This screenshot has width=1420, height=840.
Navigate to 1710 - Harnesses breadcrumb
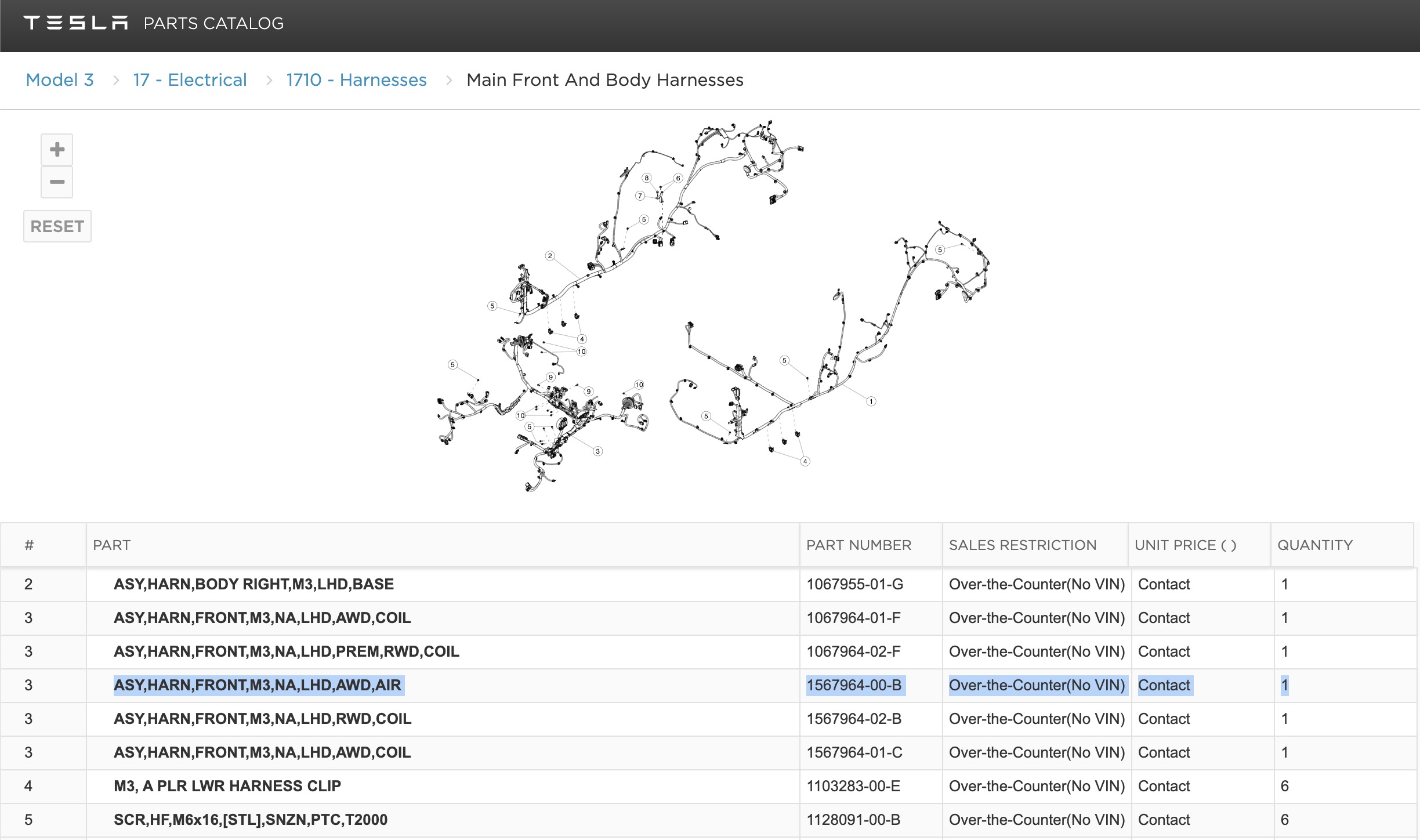pos(356,80)
